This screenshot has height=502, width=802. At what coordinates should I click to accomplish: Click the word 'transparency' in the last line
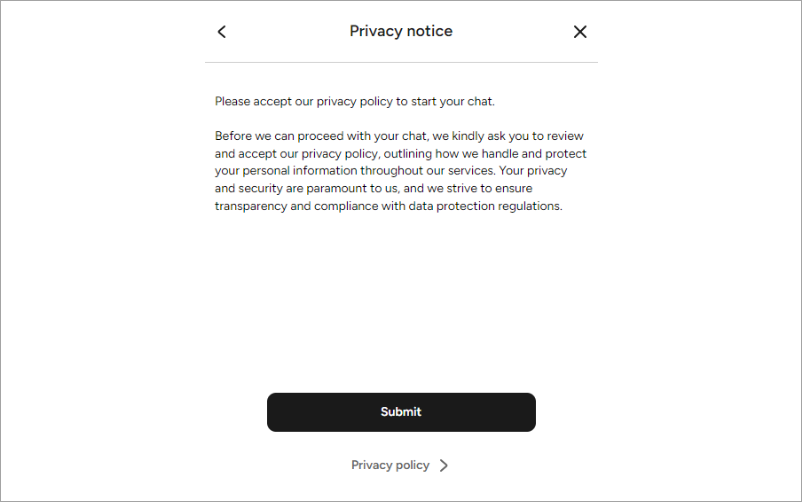pyautogui.click(x=251, y=206)
